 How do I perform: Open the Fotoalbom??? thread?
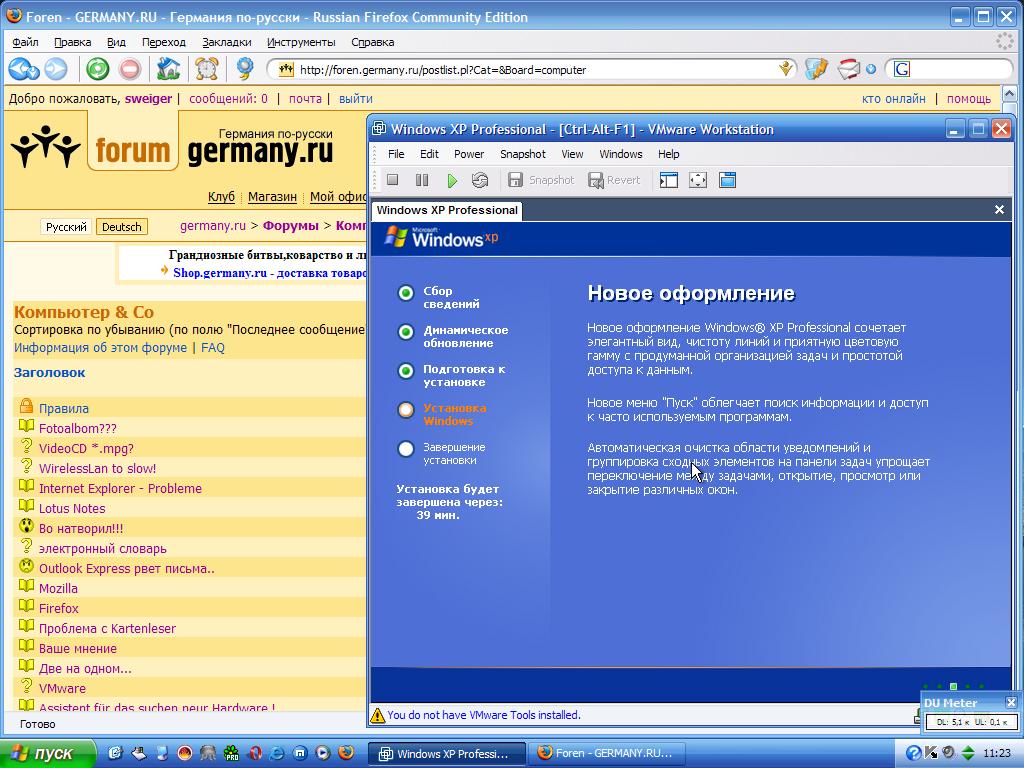(78, 428)
